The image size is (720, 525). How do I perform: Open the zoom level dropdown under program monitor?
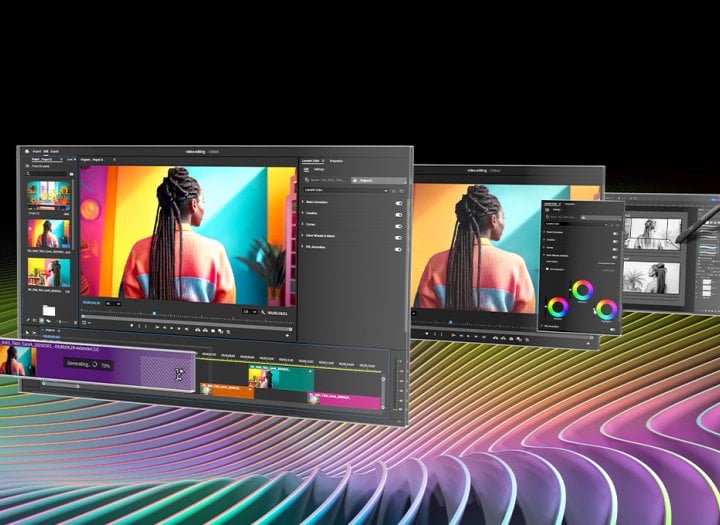113,304
